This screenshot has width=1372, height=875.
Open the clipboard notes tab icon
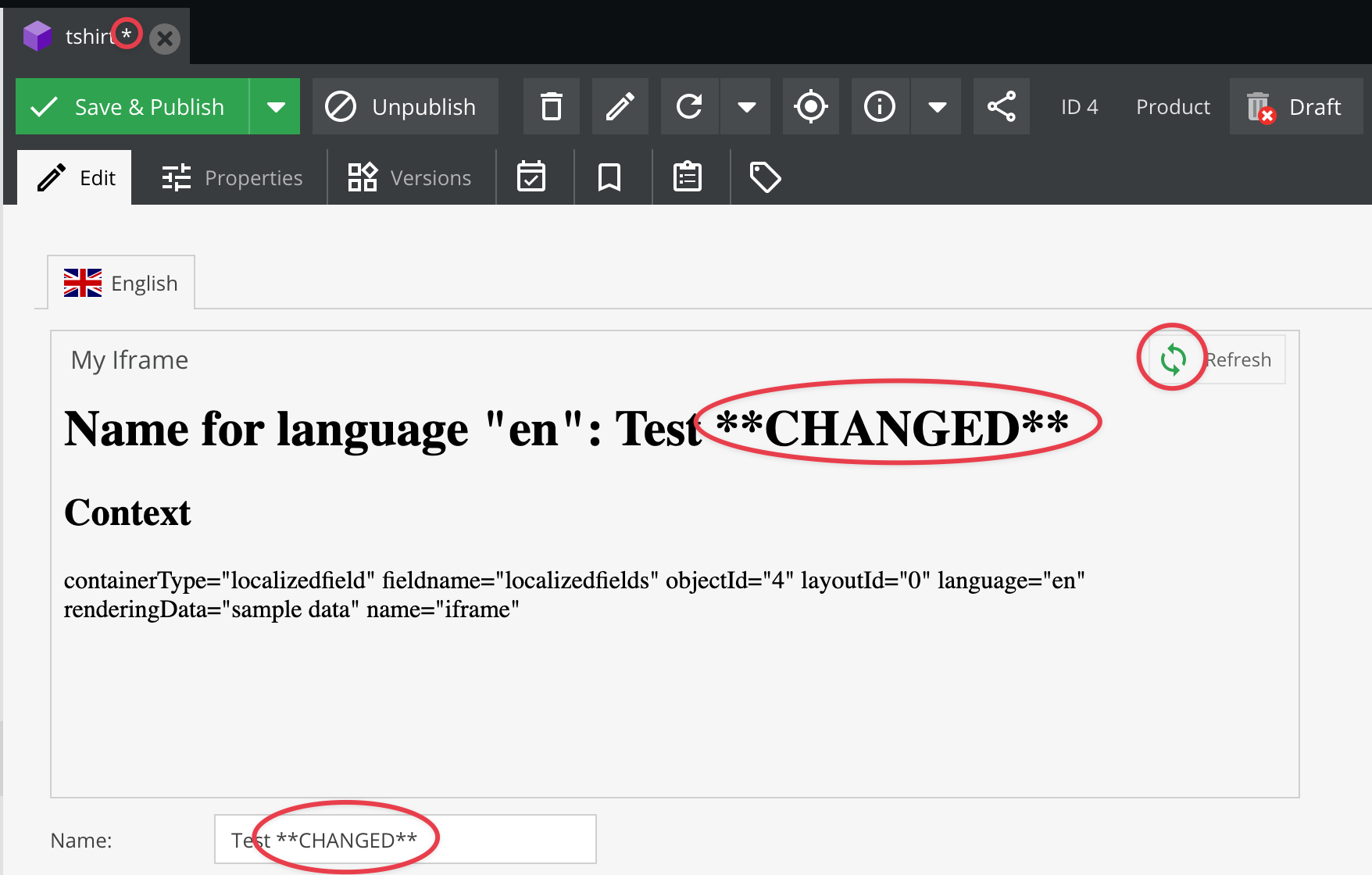(688, 177)
